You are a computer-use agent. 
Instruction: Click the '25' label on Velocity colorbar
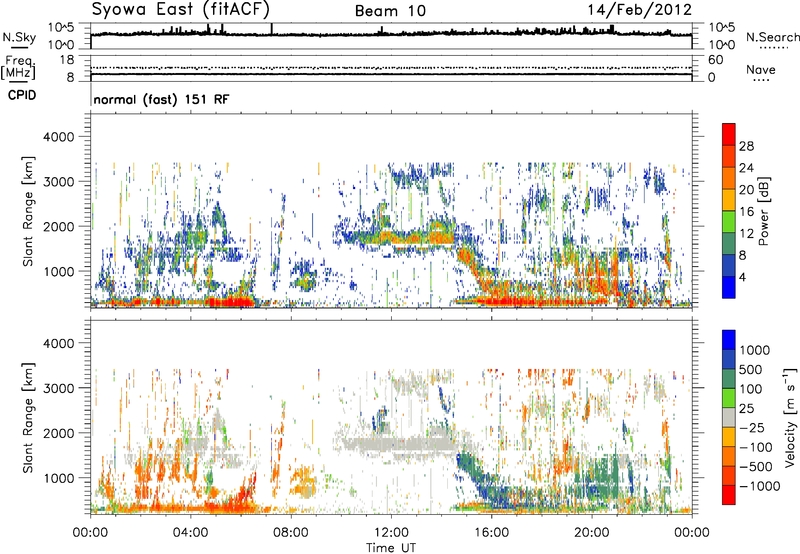point(746,408)
